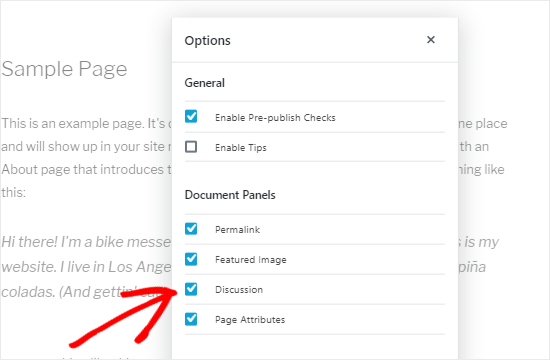This screenshot has width=550, height=360.
Task: Click the 'Page Attributes' label text
Action: click(x=250, y=320)
